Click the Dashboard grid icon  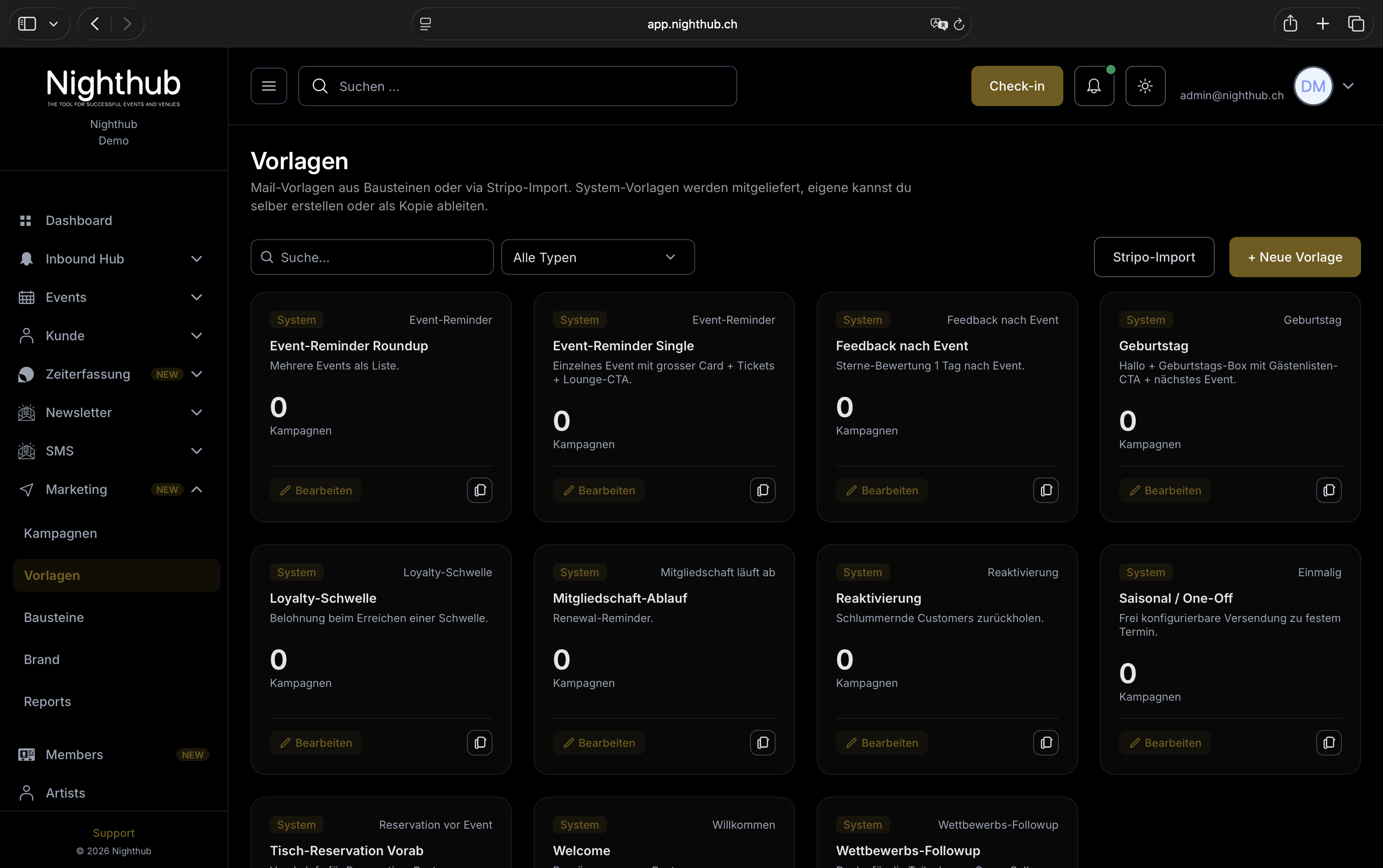pyautogui.click(x=26, y=221)
